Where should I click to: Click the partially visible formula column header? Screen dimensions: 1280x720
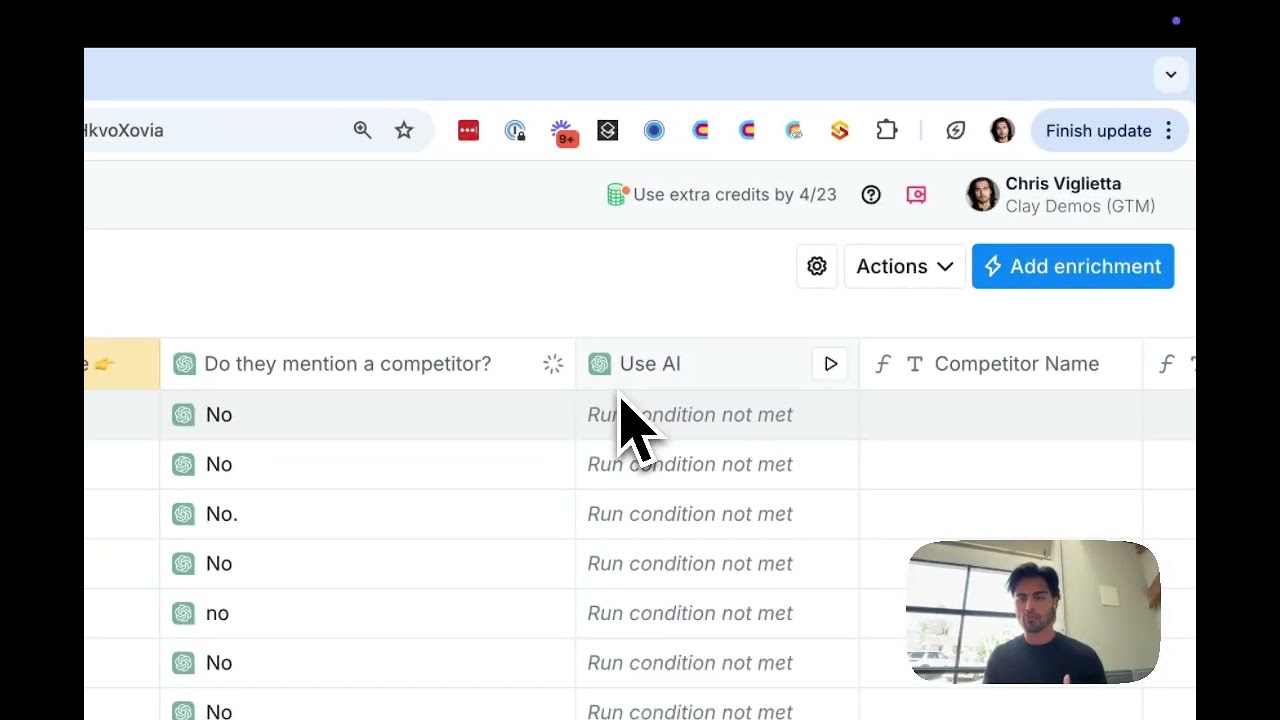(x=1169, y=364)
